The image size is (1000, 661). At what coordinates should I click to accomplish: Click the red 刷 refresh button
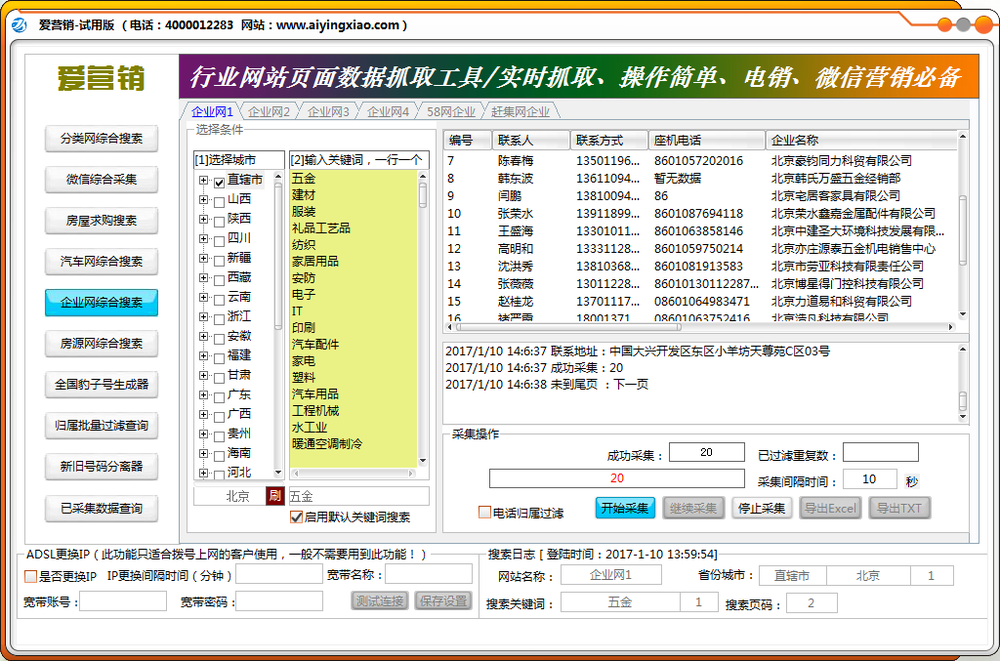pyautogui.click(x=275, y=496)
